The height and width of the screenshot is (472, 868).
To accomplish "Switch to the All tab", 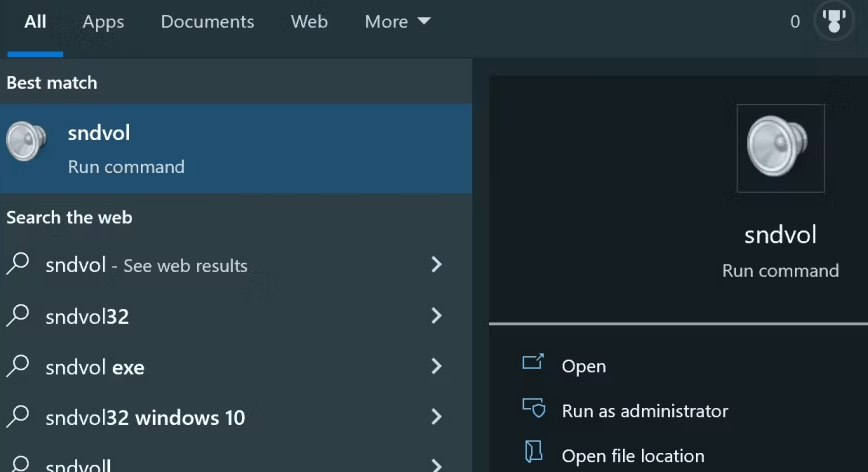I will pos(35,22).
